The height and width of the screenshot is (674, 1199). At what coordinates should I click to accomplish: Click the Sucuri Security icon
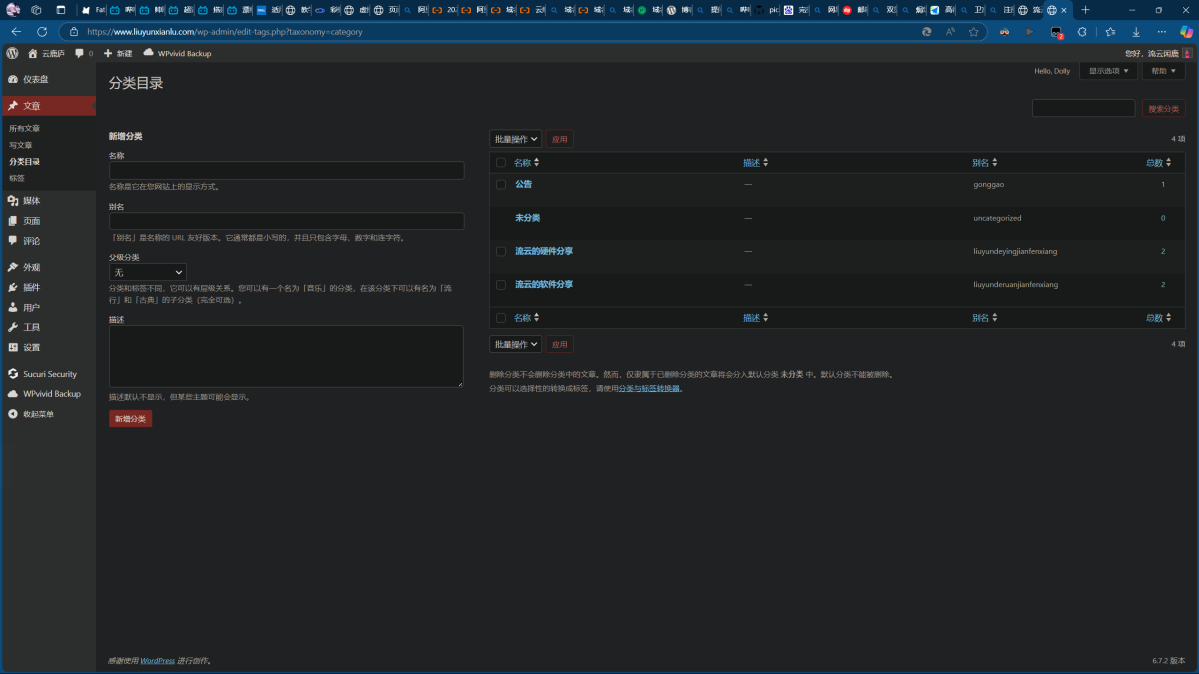13,374
